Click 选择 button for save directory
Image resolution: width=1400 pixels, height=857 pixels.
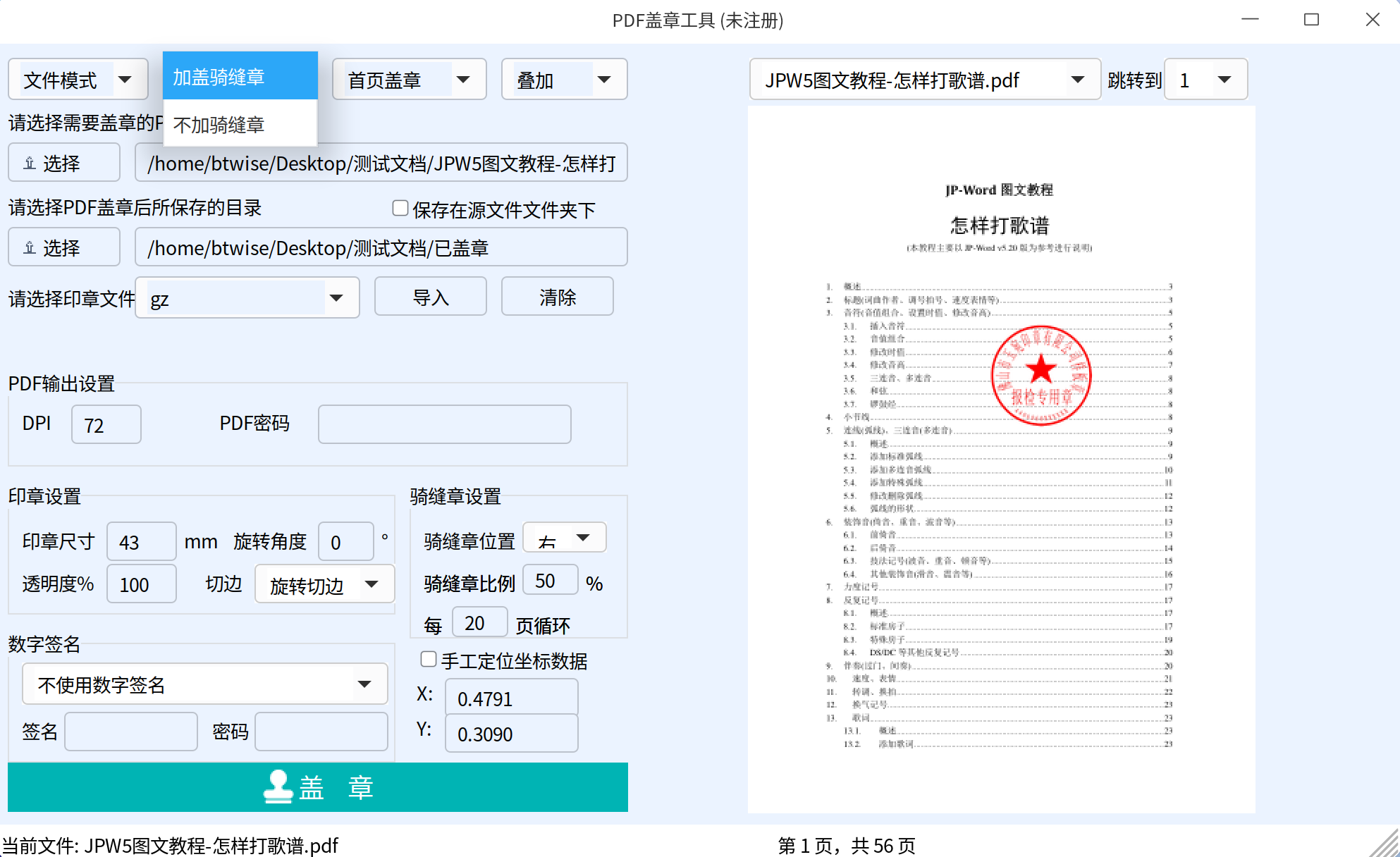[x=64, y=247]
